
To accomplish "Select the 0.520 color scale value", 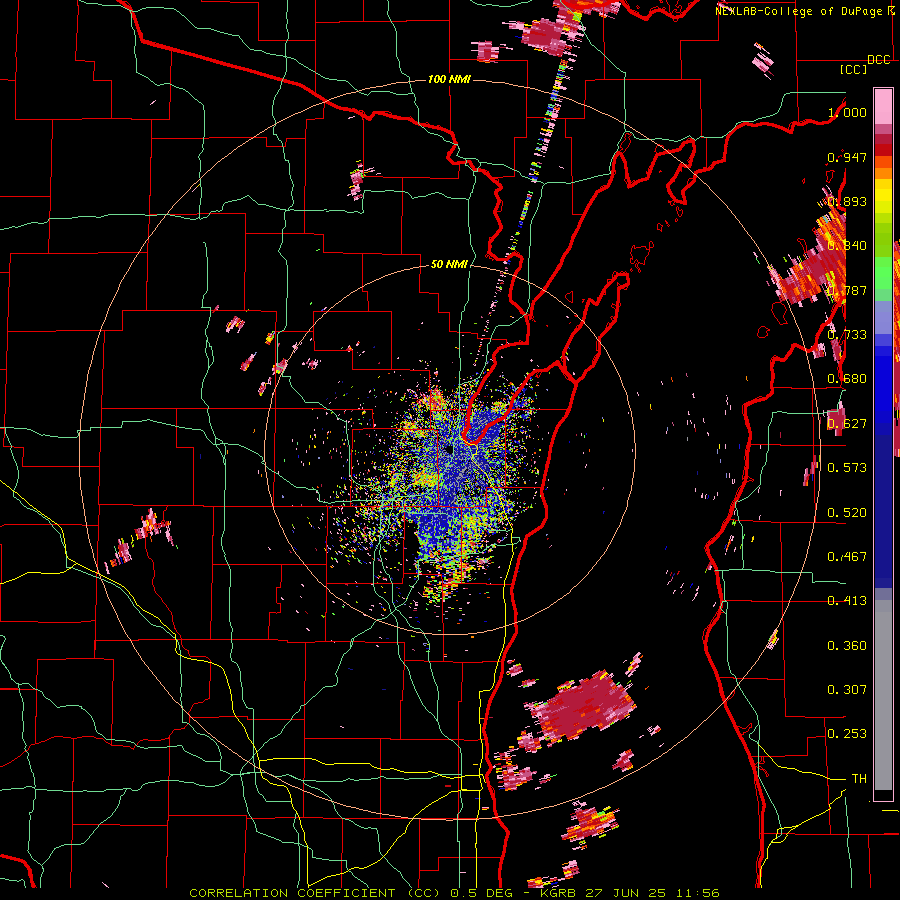I will 847,513.
